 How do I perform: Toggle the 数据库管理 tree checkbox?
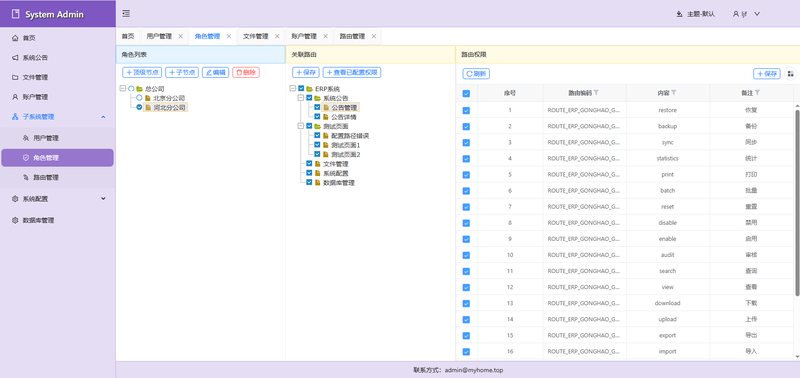pyautogui.click(x=309, y=182)
